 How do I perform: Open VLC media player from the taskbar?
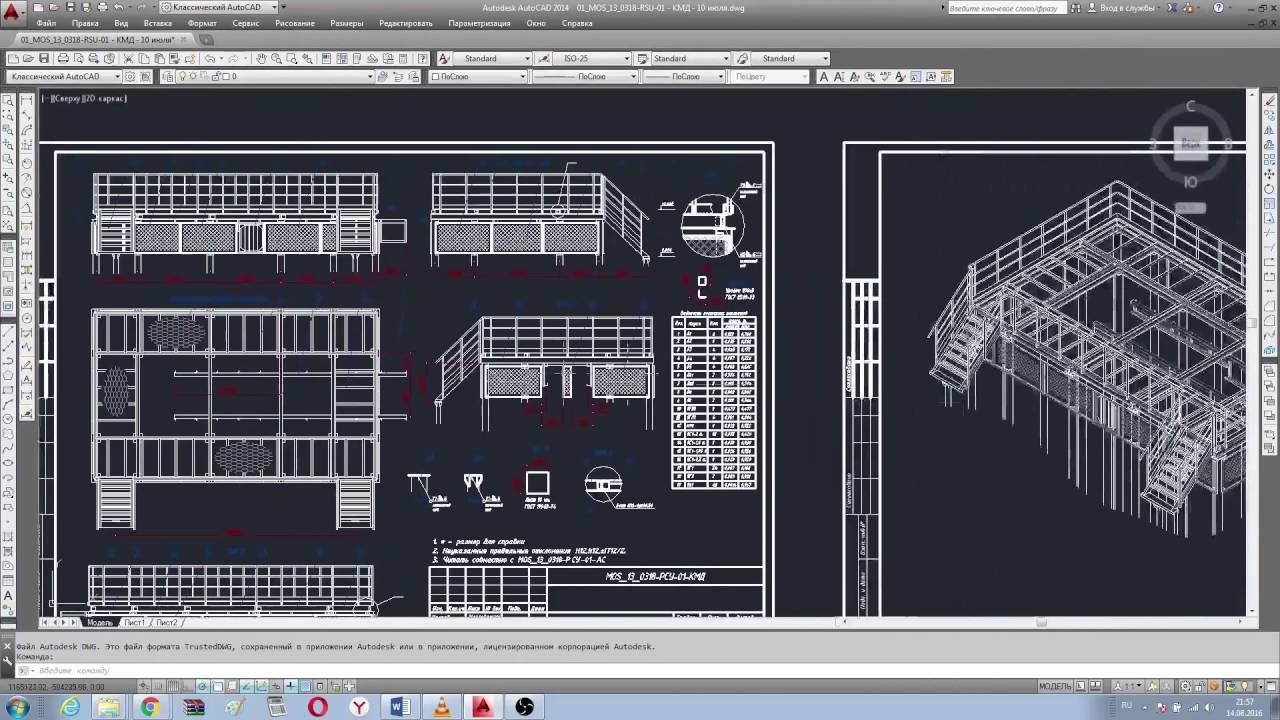(441, 707)
